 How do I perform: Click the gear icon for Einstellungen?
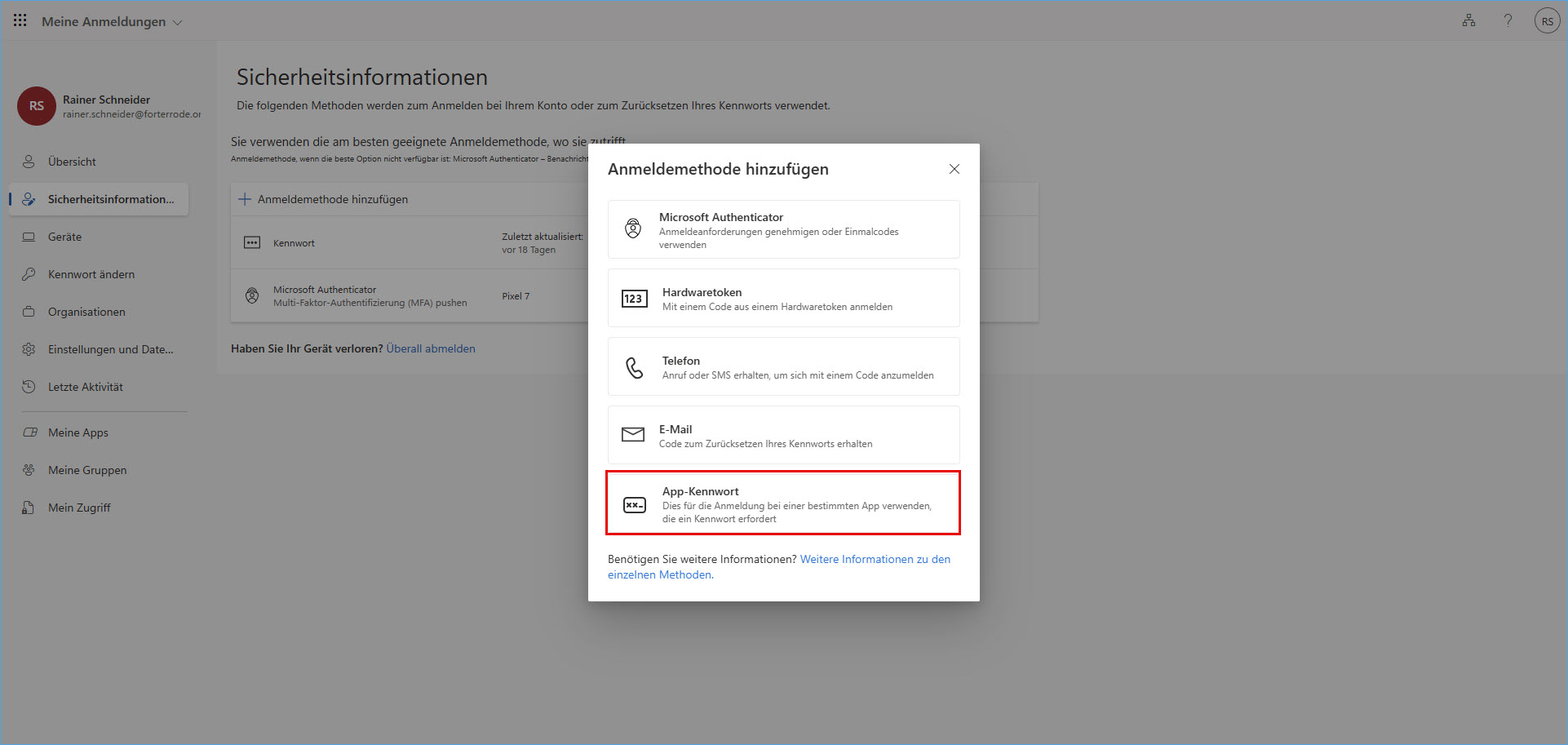29,349
